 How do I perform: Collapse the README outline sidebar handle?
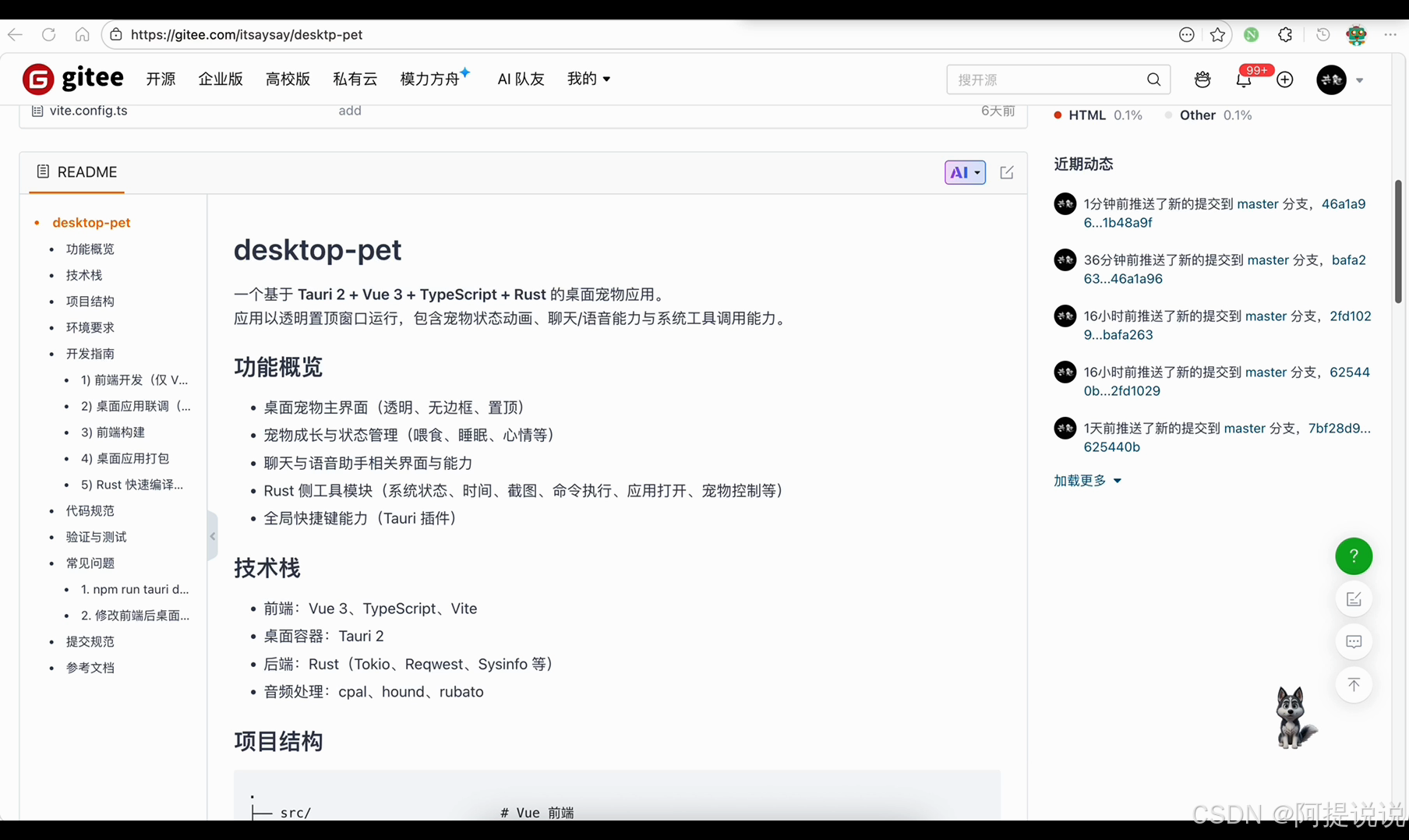(212, 536)
